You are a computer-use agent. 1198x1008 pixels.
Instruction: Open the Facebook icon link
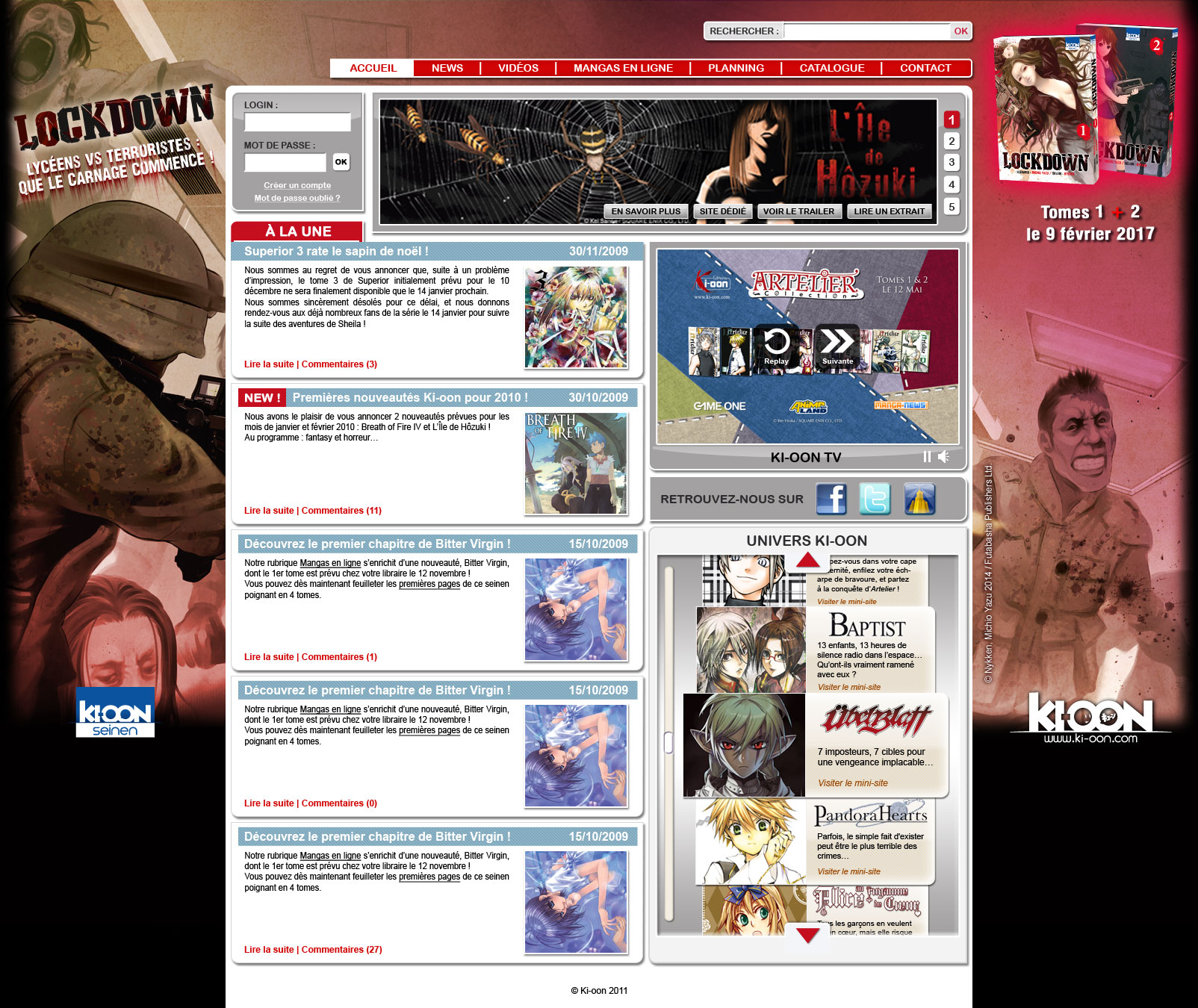831,499
